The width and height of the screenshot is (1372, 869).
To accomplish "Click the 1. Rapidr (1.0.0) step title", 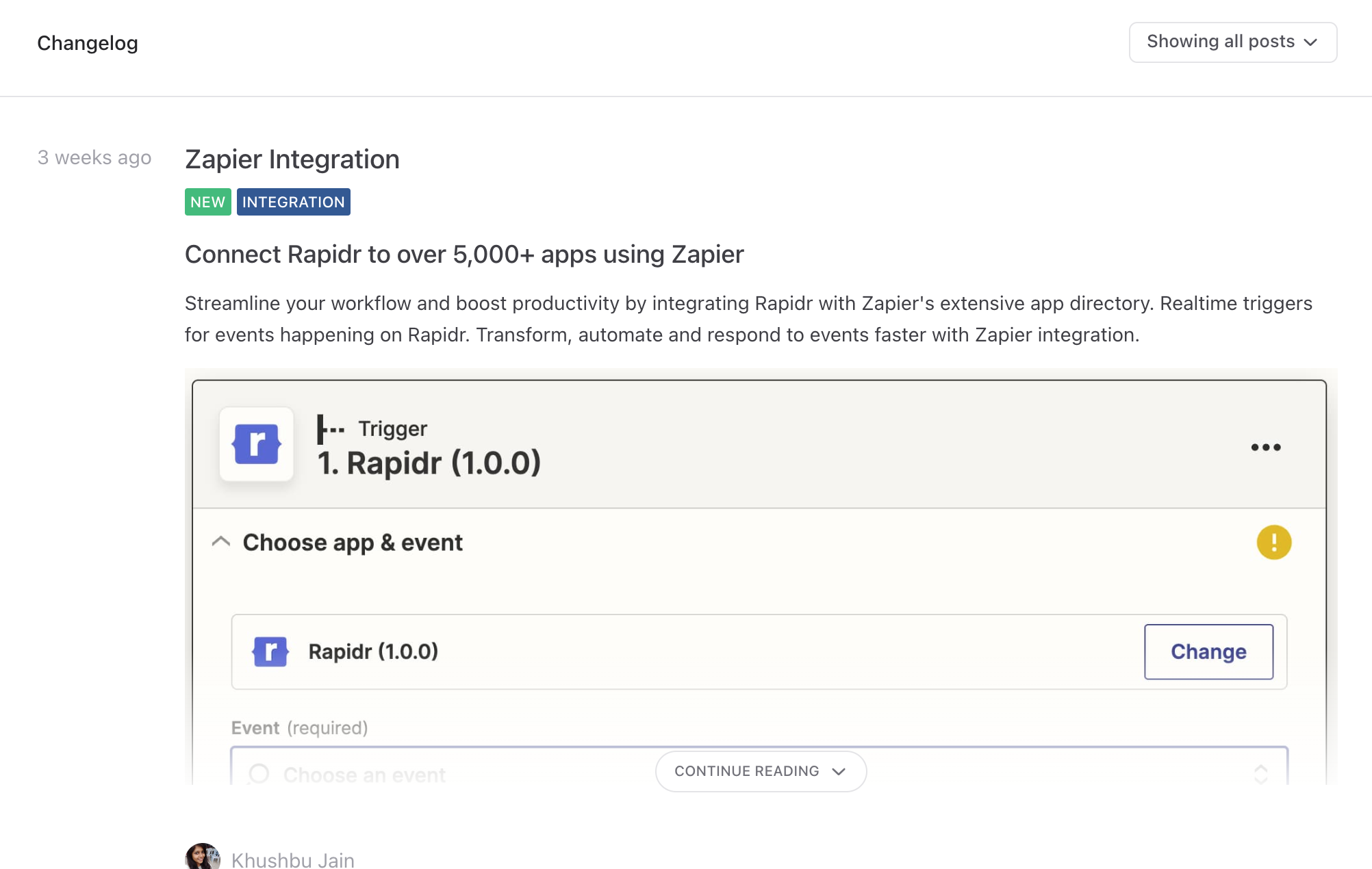I will click(429, 463).
